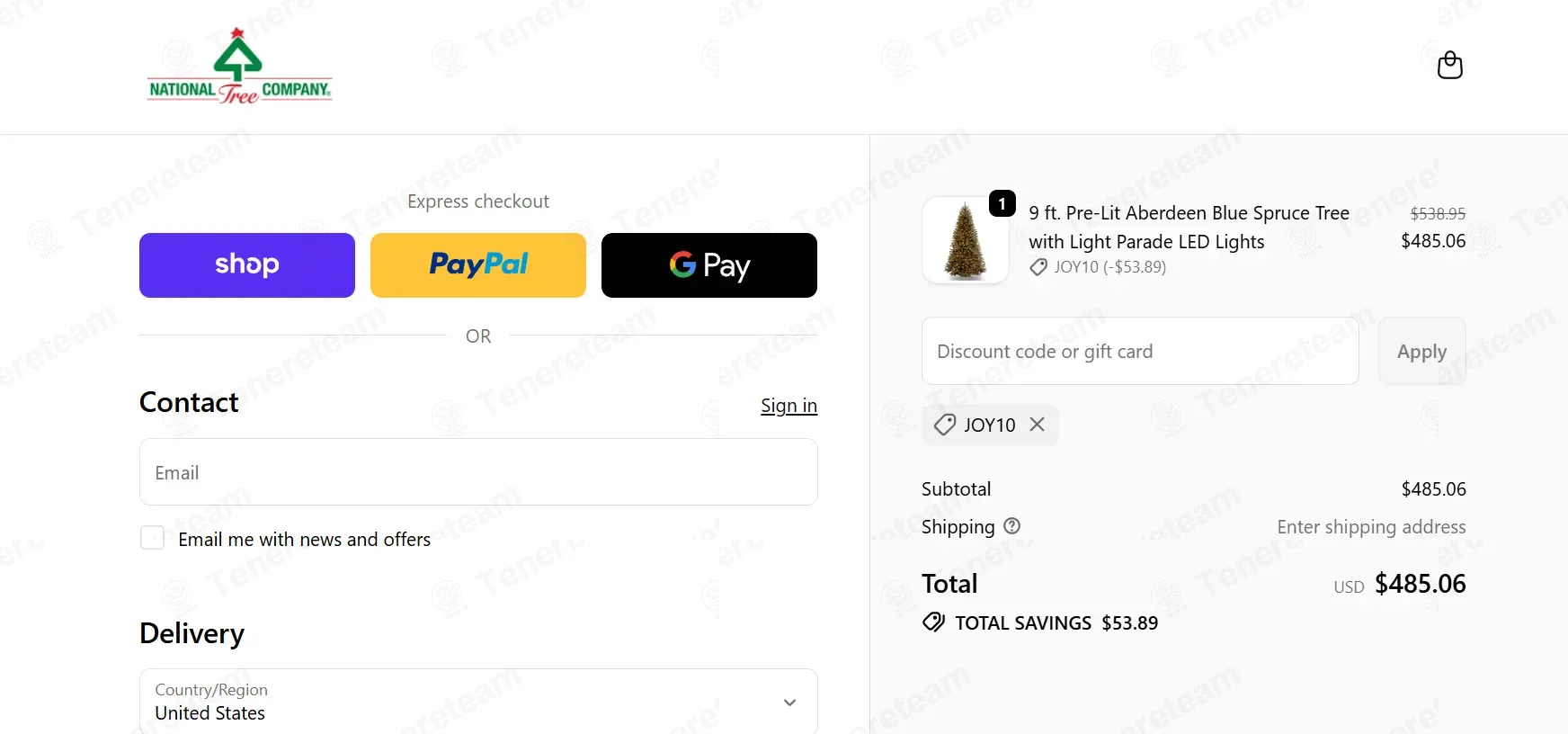Focus the Email input field

point(478,472)
